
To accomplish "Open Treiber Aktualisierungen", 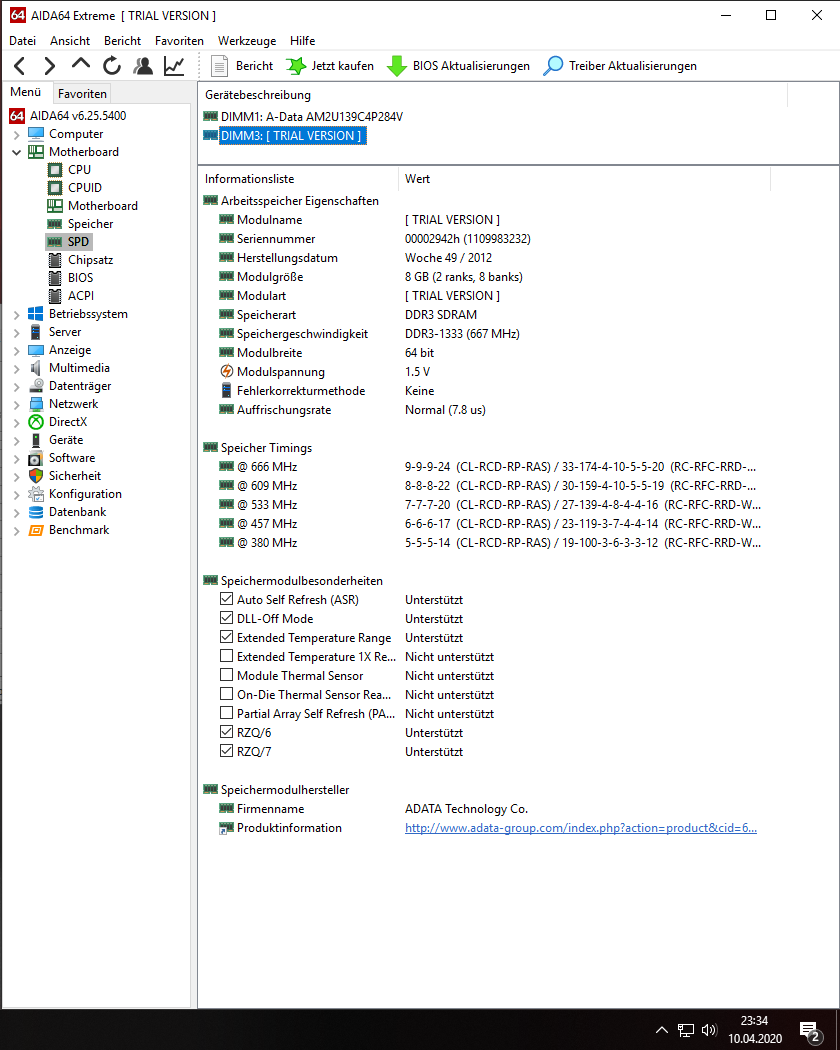I will click(620, 66).
